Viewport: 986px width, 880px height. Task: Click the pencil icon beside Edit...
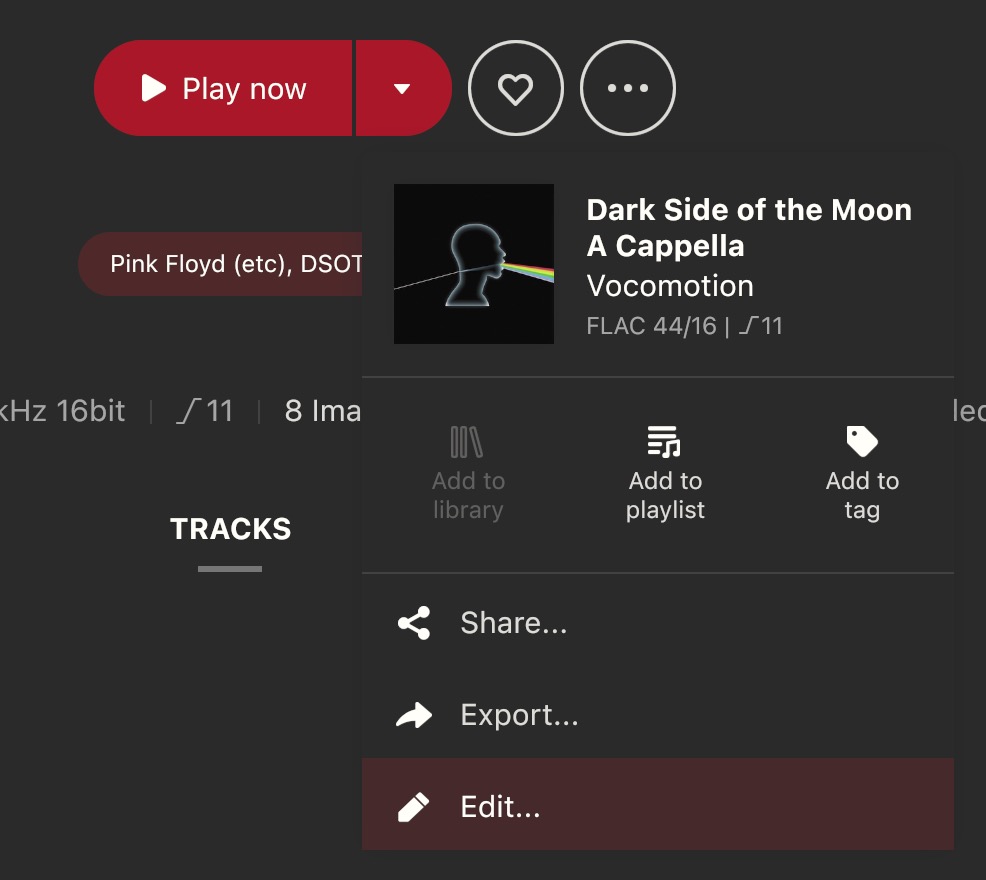[414, 807]
